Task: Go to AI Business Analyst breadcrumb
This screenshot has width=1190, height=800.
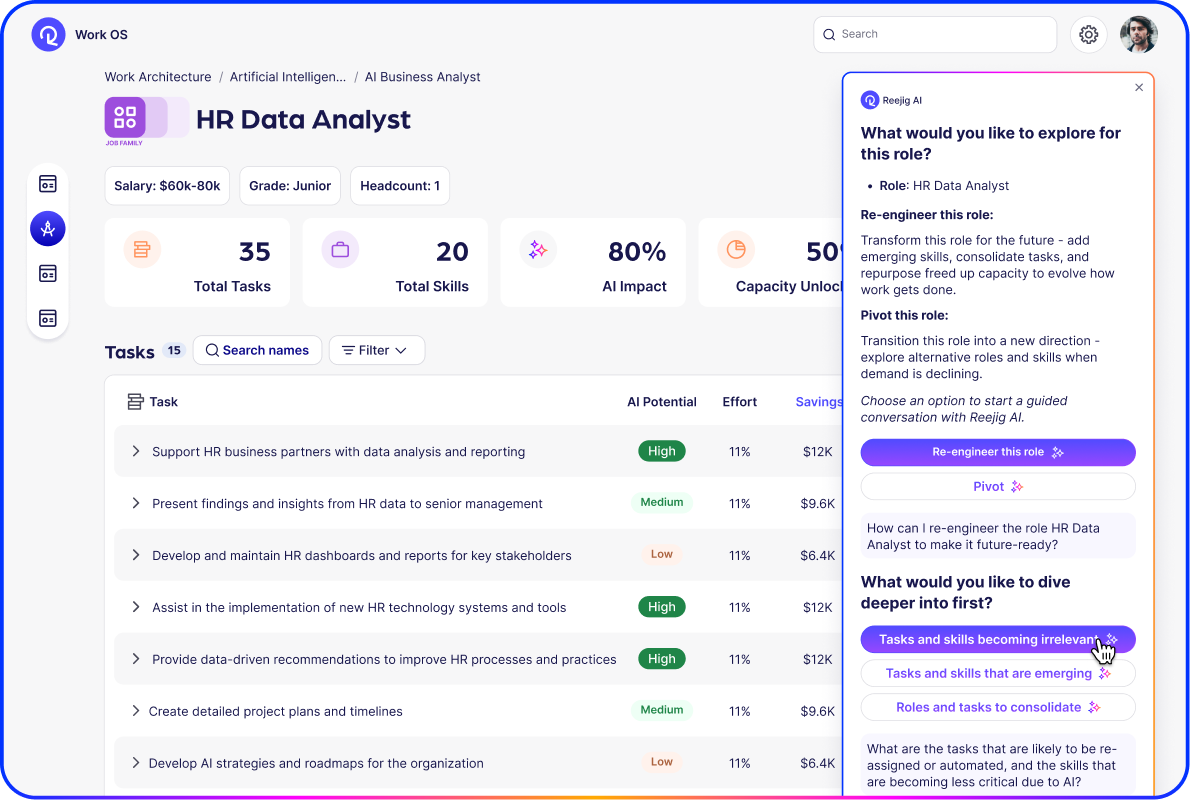Action: (422, 77)
